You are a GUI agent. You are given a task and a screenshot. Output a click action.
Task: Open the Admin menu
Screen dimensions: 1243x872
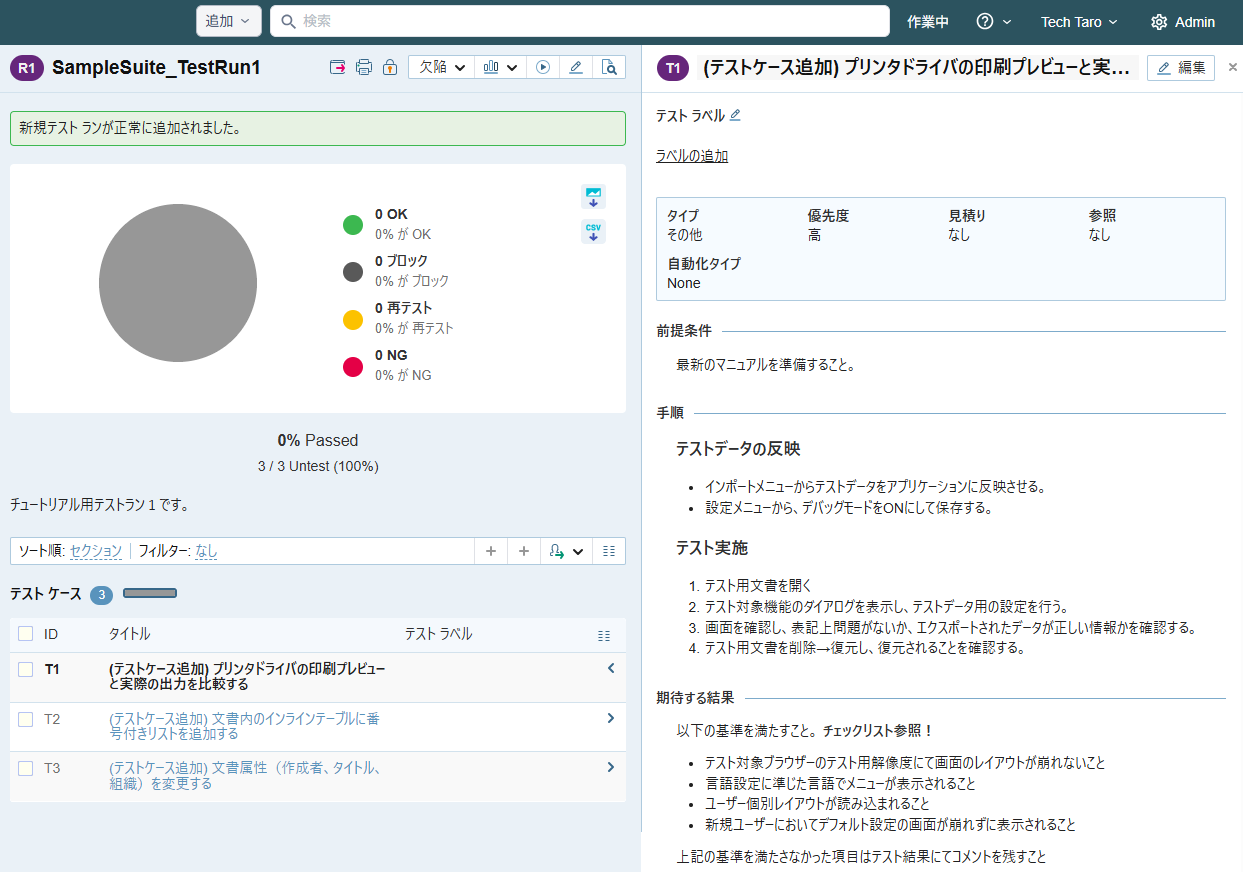click(1183, 22)
